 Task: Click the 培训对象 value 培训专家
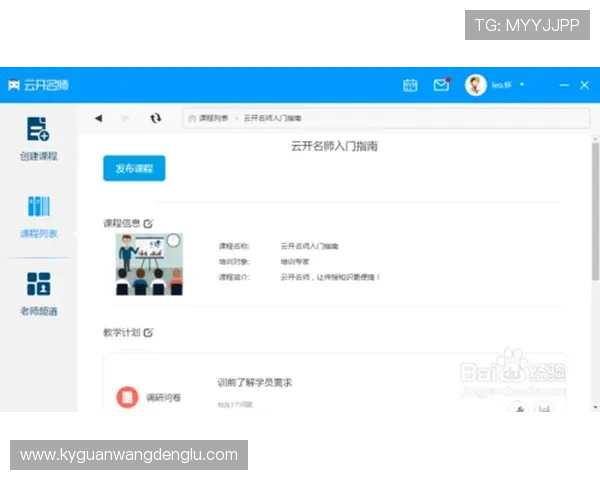295,262
